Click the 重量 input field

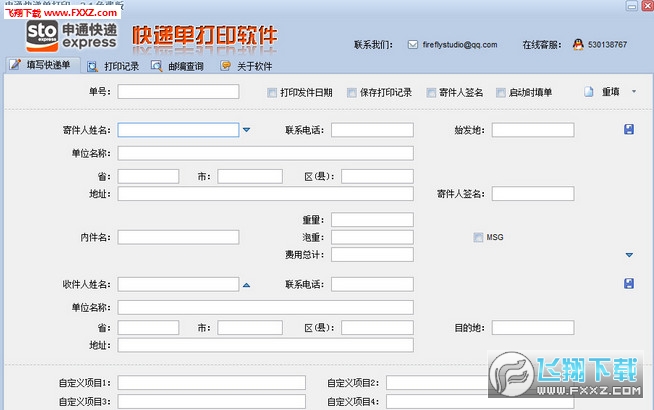pyautogui.click(x=372, y=220)
